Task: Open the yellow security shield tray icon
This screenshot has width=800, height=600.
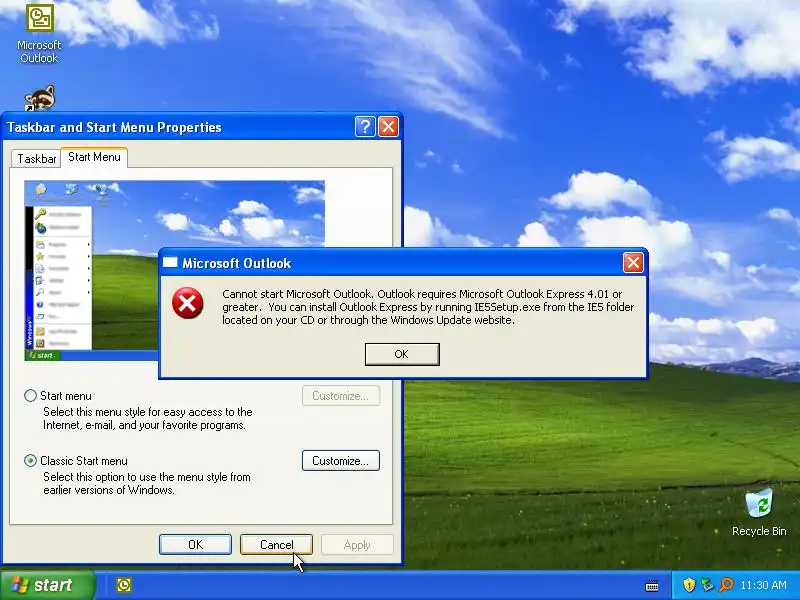Action: [689, 585]
